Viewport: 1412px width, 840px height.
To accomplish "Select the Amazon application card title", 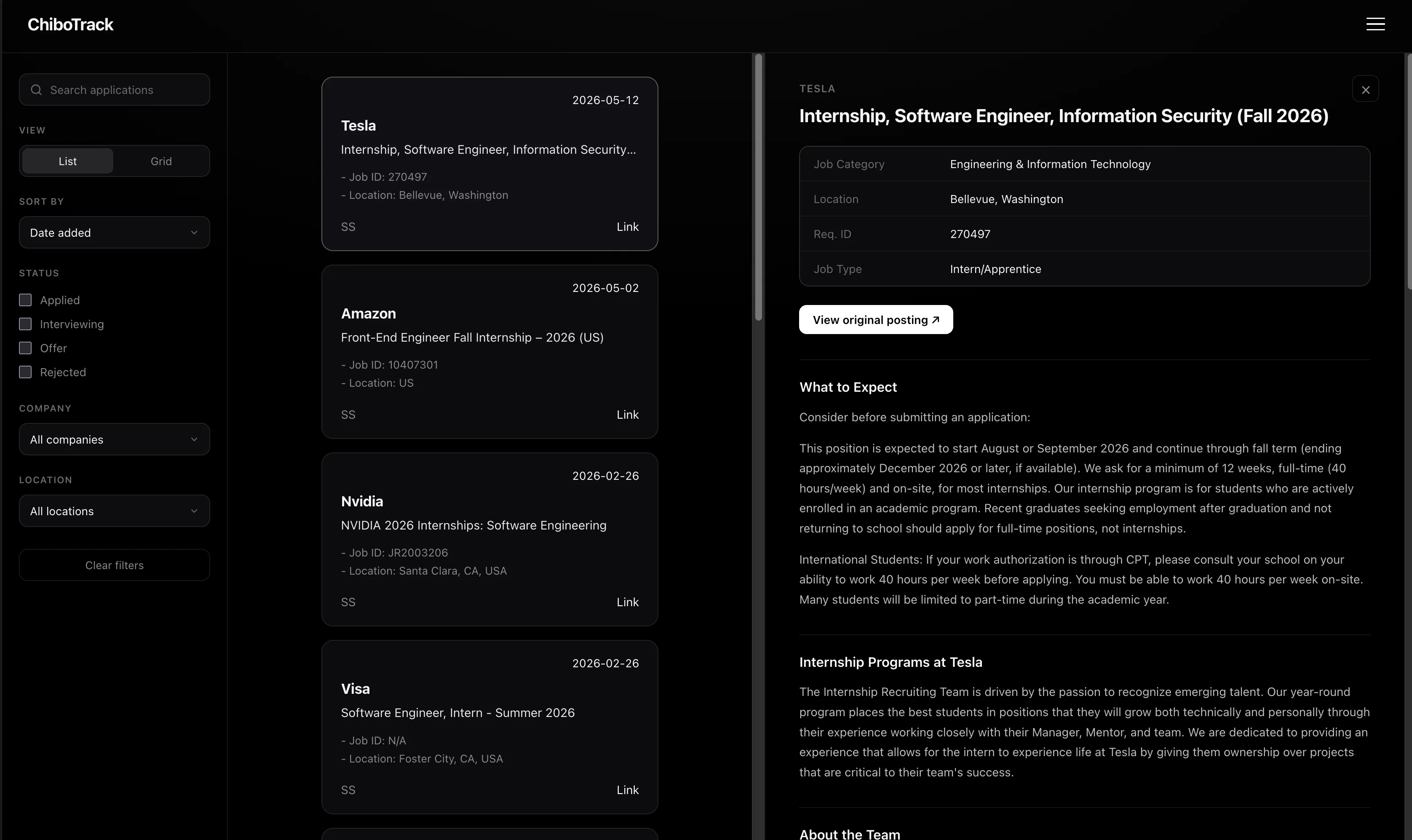I will 369,313.
